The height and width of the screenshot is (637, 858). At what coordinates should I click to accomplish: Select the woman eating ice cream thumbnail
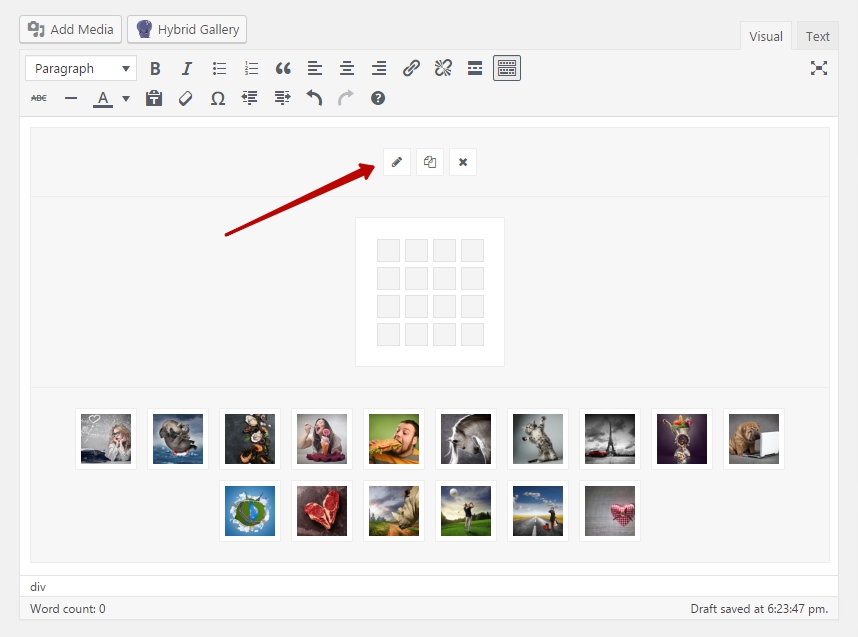coord(322,439)
